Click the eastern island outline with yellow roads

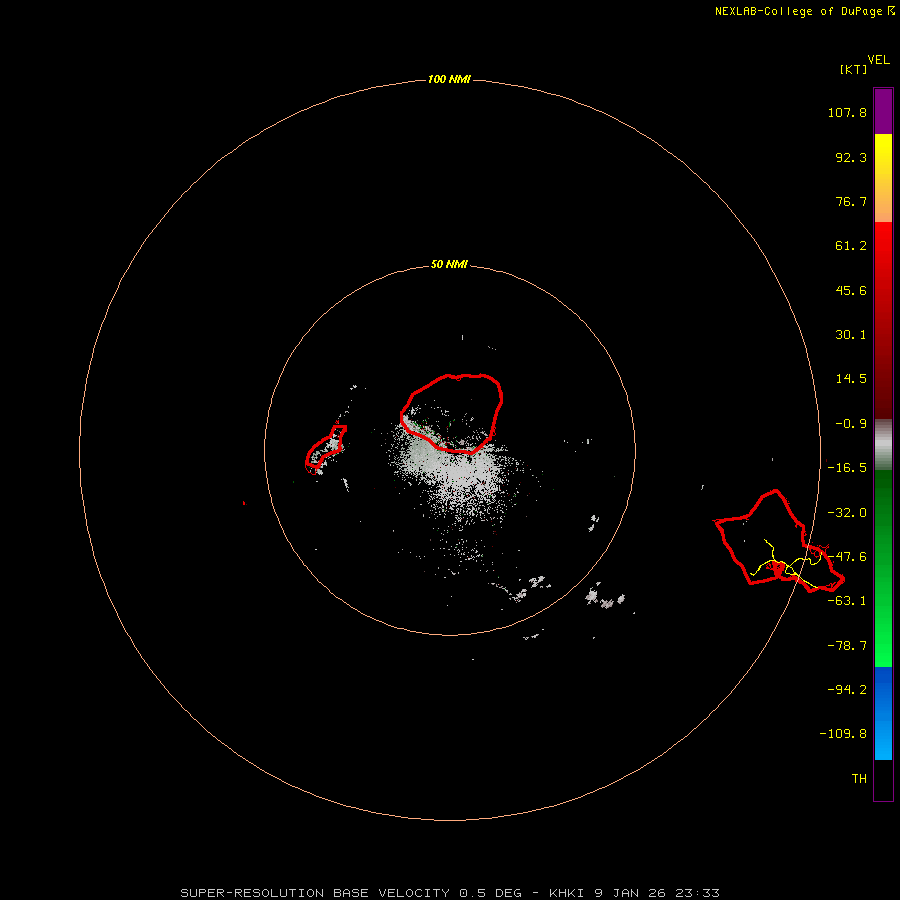coord(779,541)
